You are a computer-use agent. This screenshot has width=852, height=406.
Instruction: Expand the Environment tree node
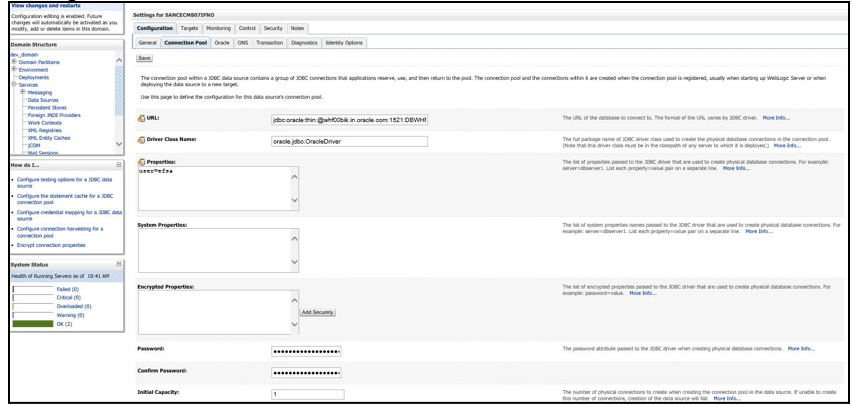pyautogui.click(x=14, y=70)
